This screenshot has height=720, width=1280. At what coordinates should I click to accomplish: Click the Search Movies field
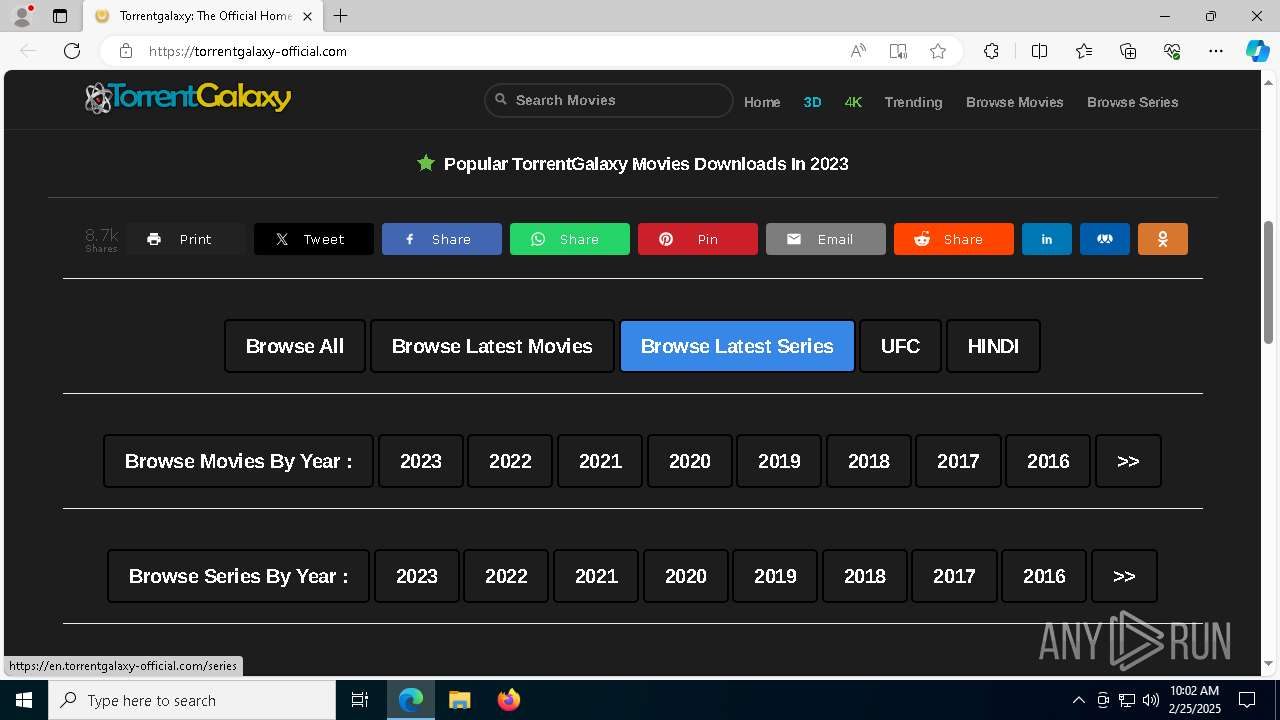(609, 100)
